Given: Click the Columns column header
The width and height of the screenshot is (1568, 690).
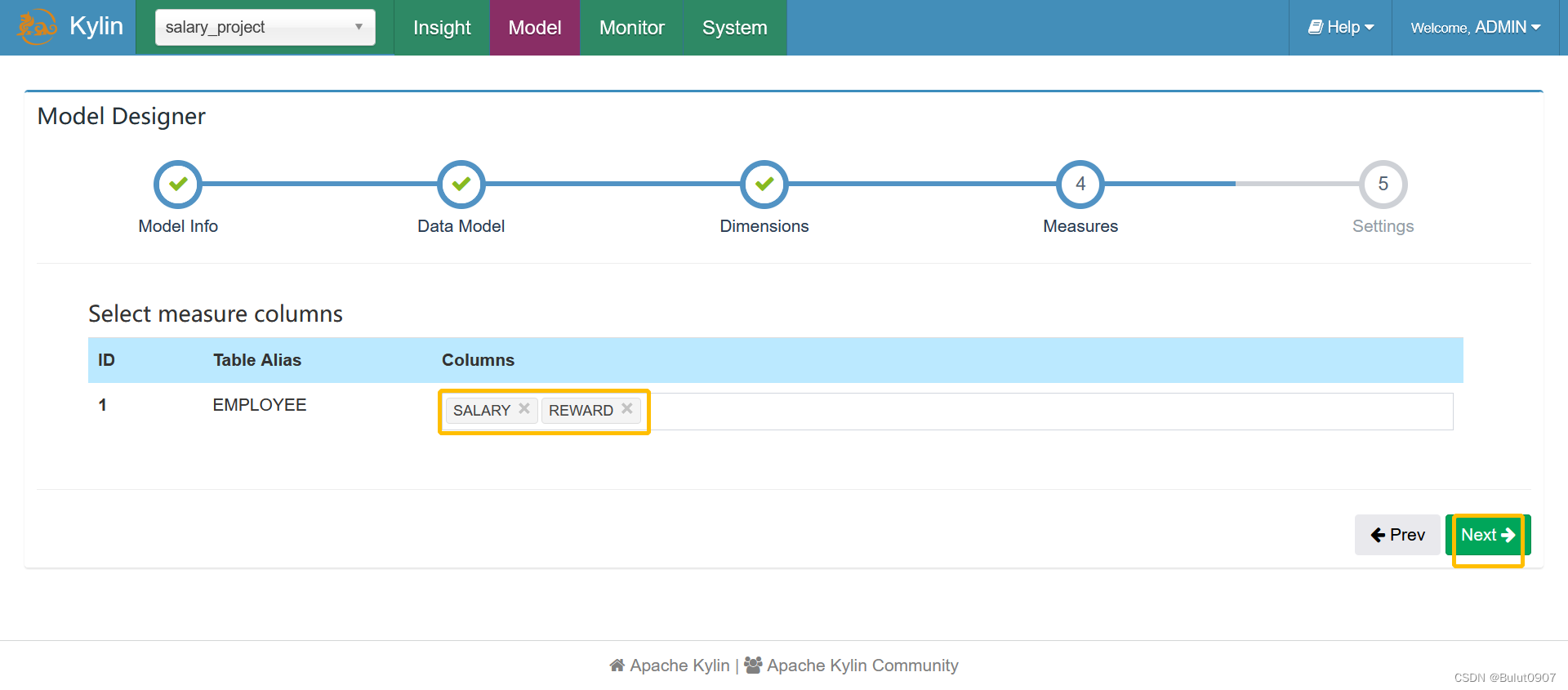Looking at the screenshot, I should pos(478,360).
